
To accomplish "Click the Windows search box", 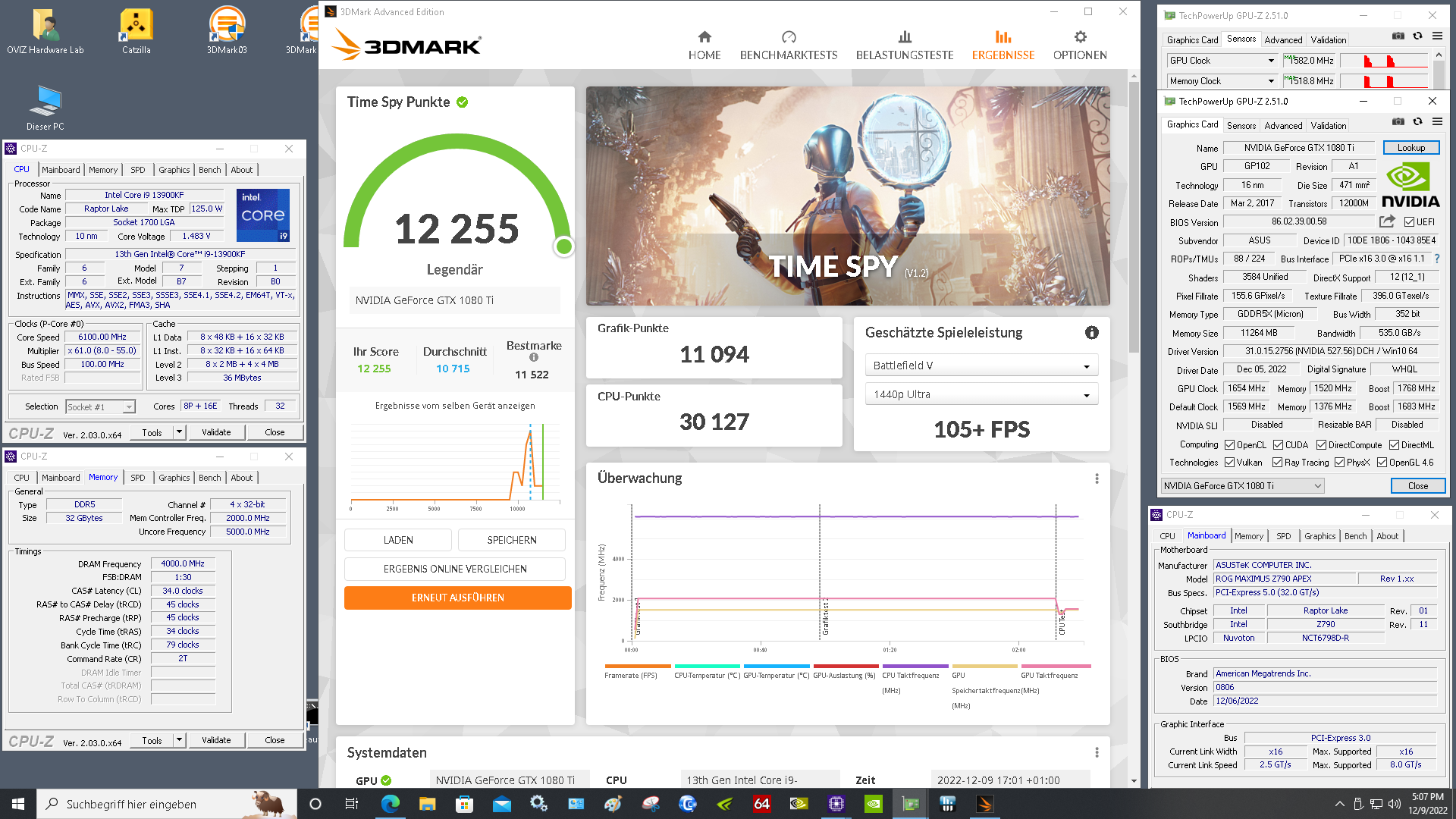I will pos(167,804).
